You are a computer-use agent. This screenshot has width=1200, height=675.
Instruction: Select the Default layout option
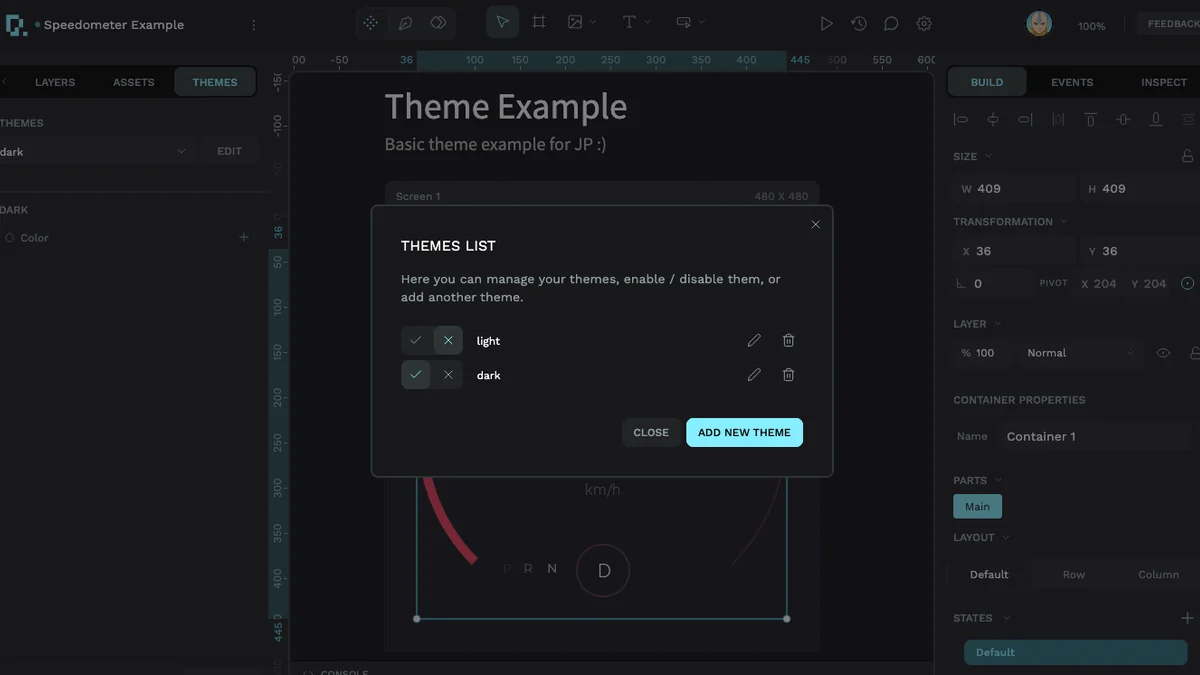click(x=989, y=574)
